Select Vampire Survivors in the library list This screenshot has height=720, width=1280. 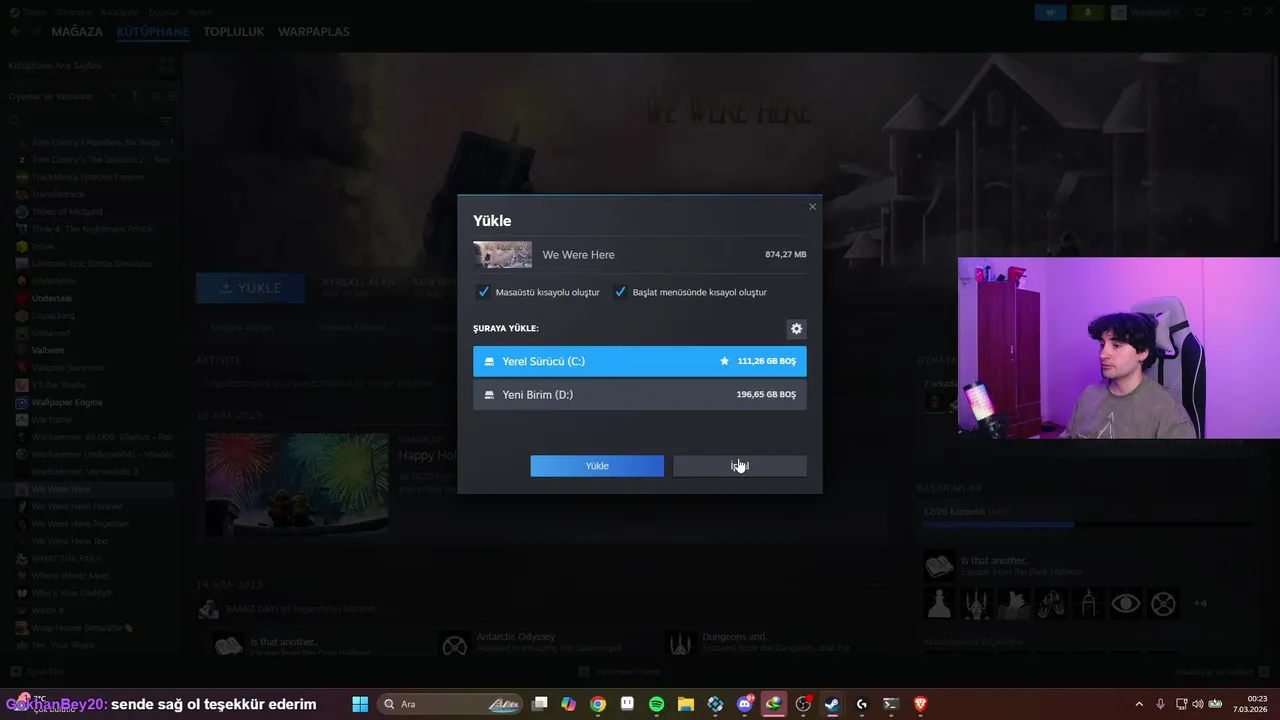68,367
